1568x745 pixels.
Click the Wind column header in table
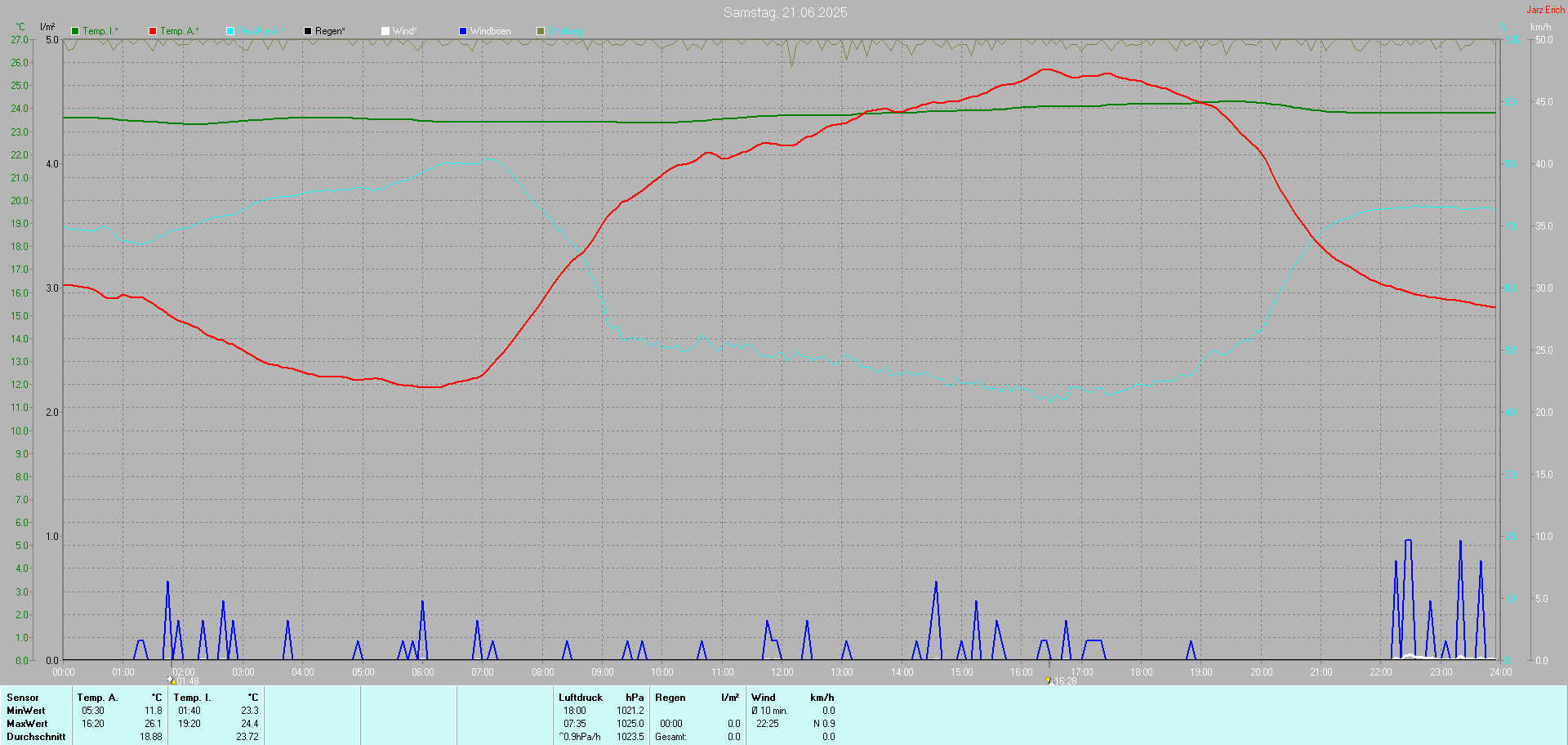[764, 698]
